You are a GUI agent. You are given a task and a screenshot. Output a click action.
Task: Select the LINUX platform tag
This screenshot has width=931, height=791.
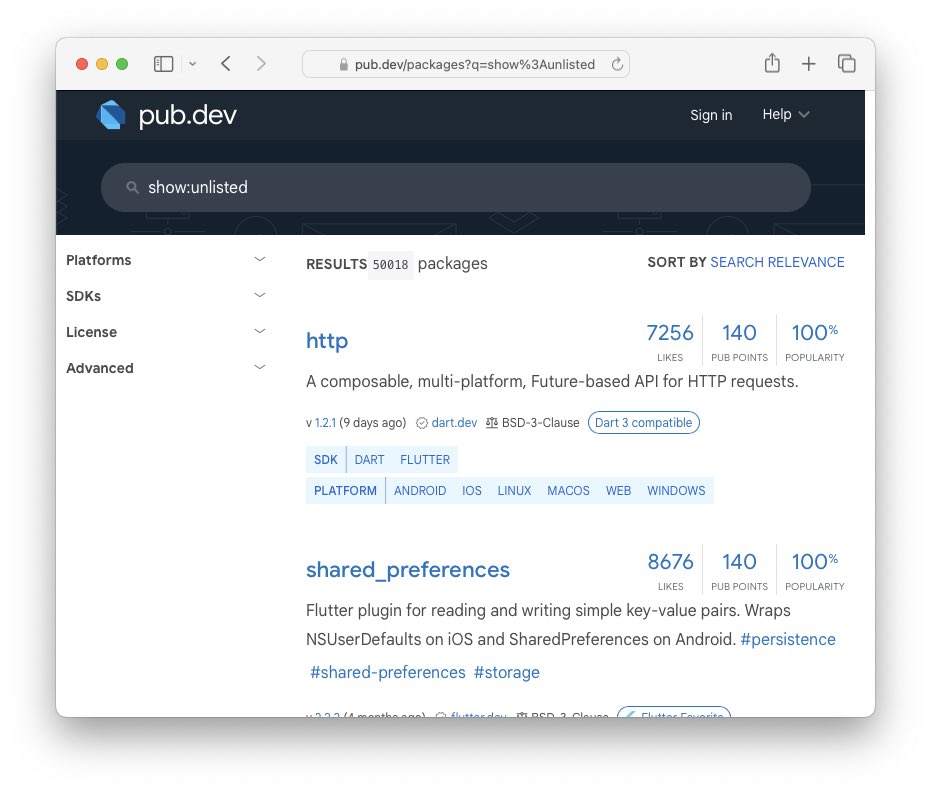pos(514,491)
